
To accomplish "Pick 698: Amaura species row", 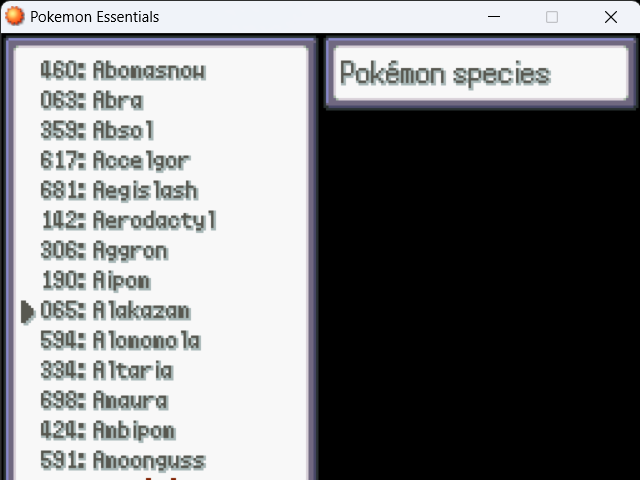I will 104,401.
